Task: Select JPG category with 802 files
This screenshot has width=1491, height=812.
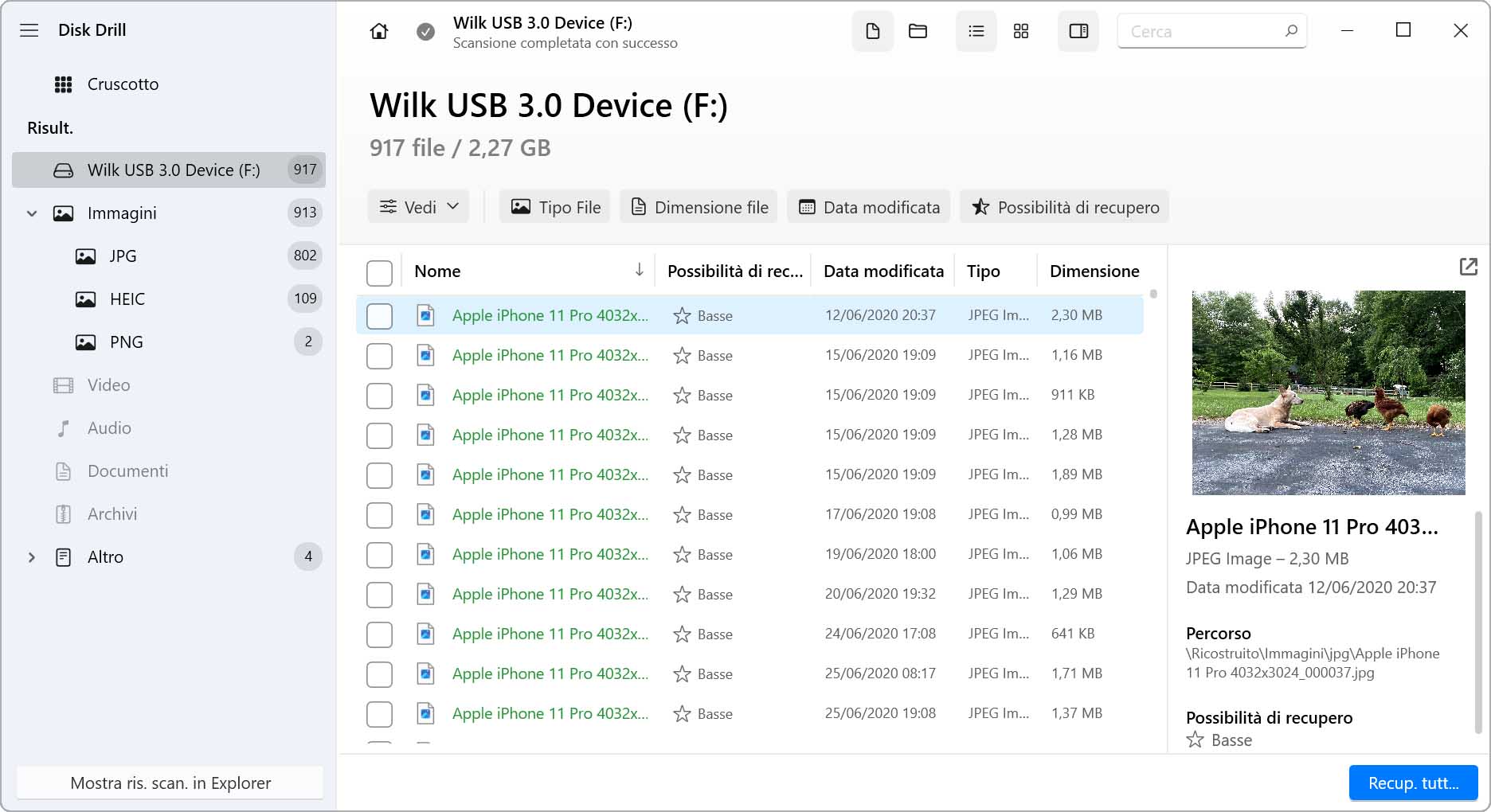Action: pos(169,256)
